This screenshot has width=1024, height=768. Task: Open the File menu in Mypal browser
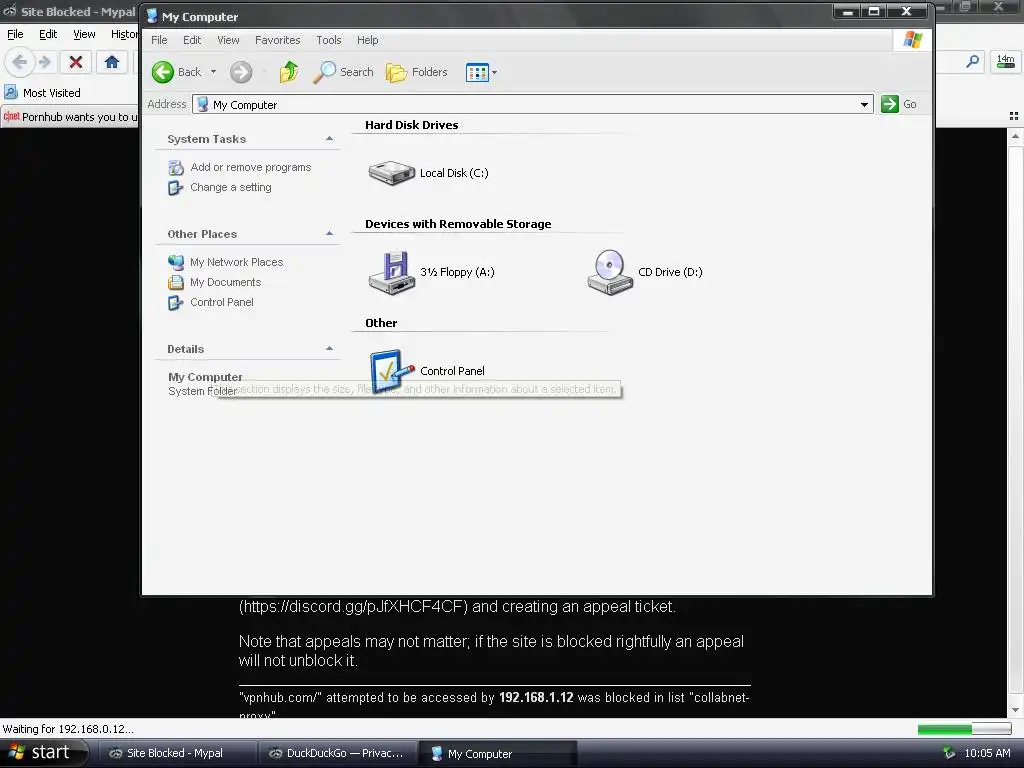pyautogui.click(x=15, y=34)
